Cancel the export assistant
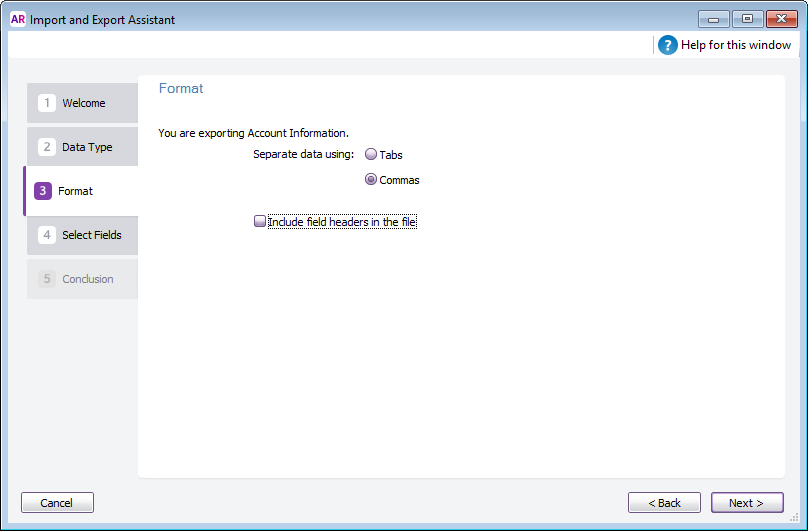Screen dimensions: 808x531 (x=57, y=503)
